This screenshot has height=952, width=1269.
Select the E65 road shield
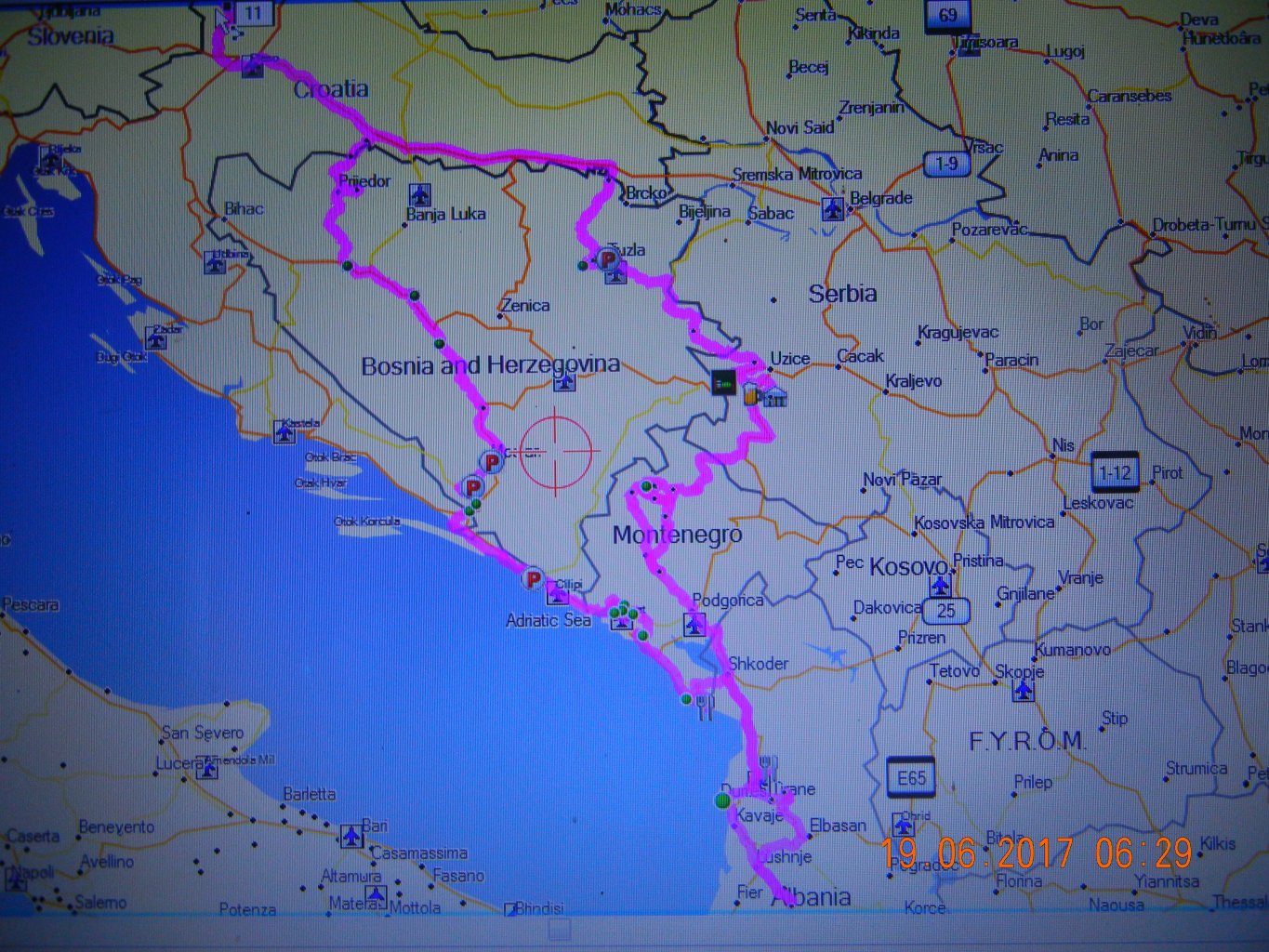[x=911, y=777]
